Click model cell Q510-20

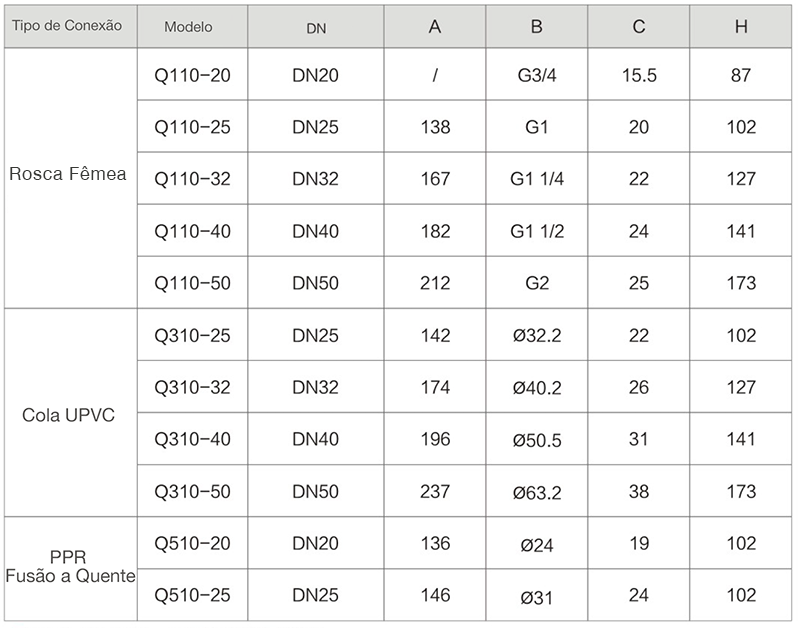point(192,542)
